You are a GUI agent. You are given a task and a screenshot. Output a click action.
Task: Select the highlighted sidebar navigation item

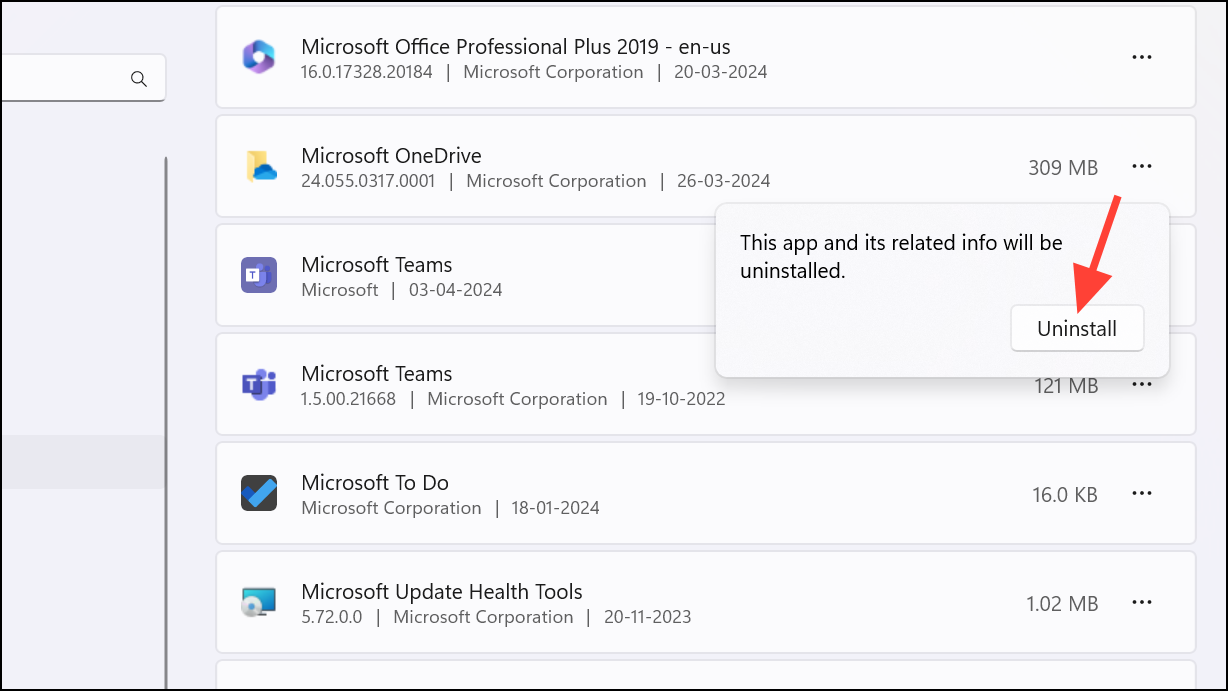pos(80,462)
